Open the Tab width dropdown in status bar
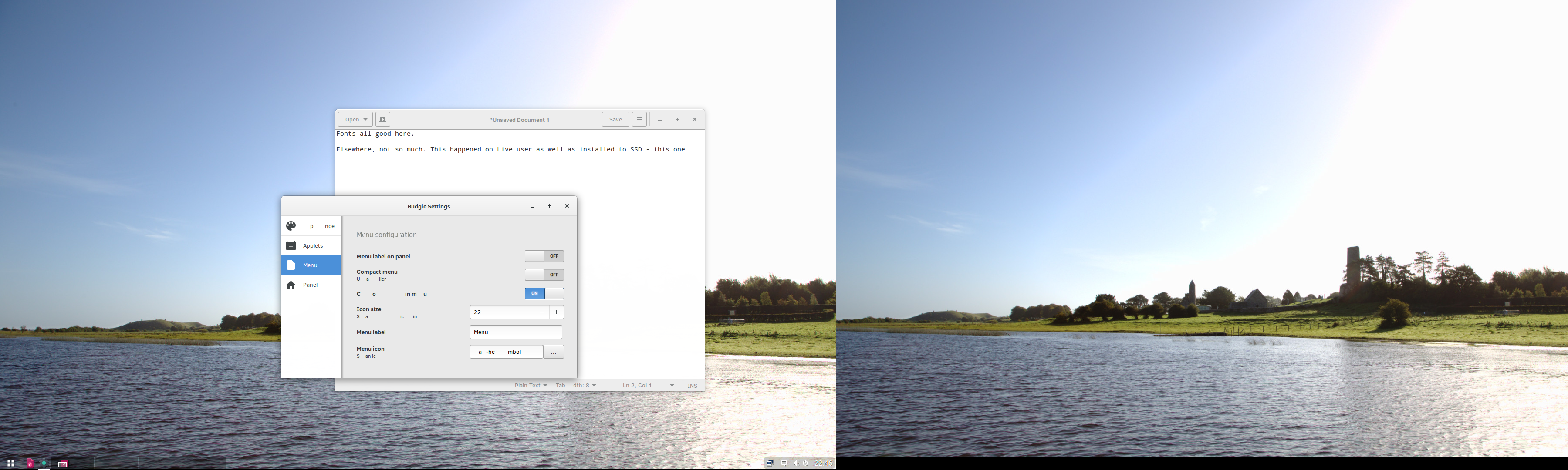The image size is (1568, 470). [x=576, y=386]
